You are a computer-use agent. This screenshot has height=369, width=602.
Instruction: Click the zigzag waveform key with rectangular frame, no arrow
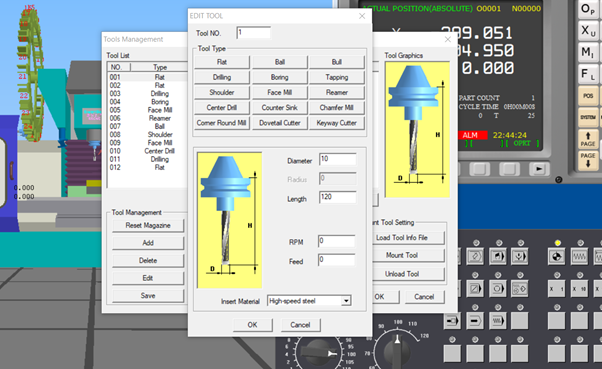[579, 256]
